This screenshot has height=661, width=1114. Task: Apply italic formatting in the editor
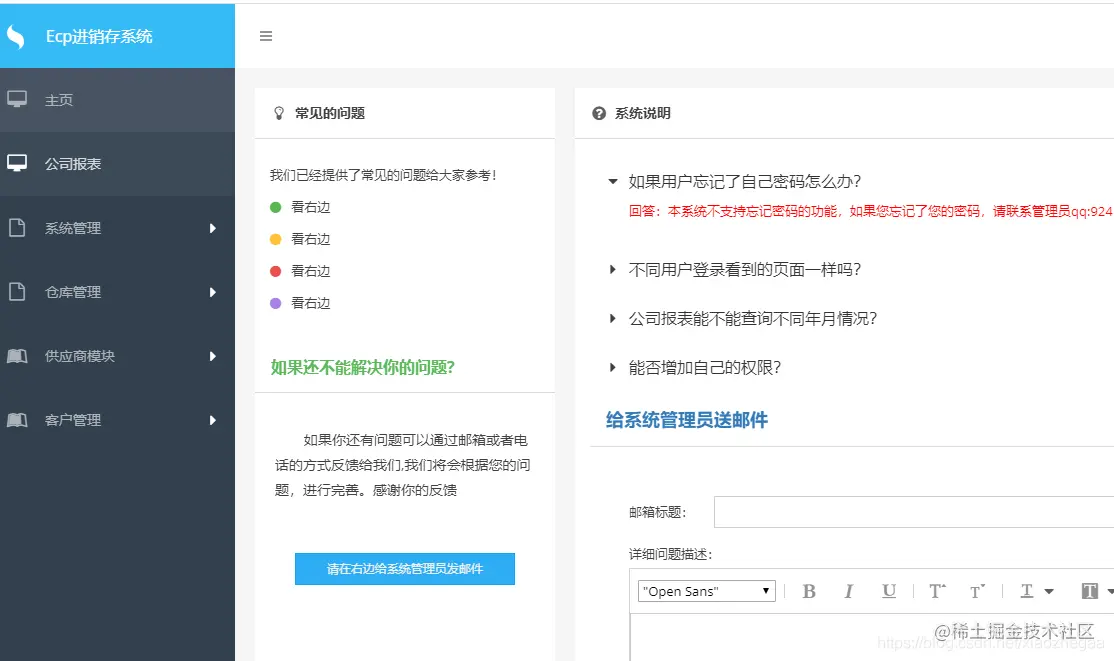(849, 591)
